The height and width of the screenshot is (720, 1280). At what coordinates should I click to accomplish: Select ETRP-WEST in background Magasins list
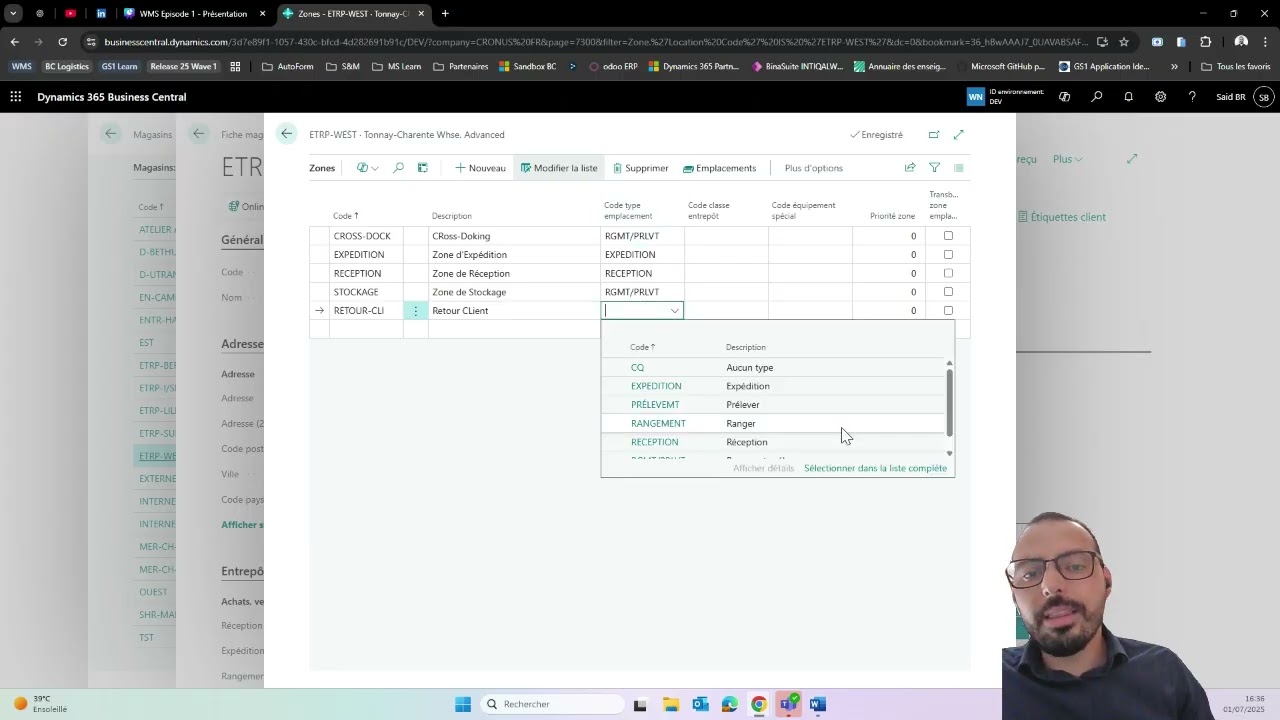tap(157, 456)
